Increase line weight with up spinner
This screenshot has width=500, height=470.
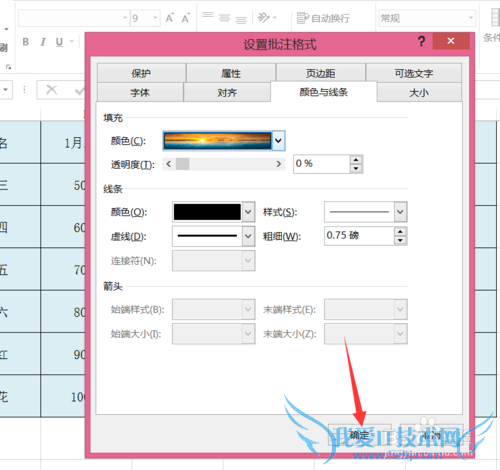tap(400, 231)
